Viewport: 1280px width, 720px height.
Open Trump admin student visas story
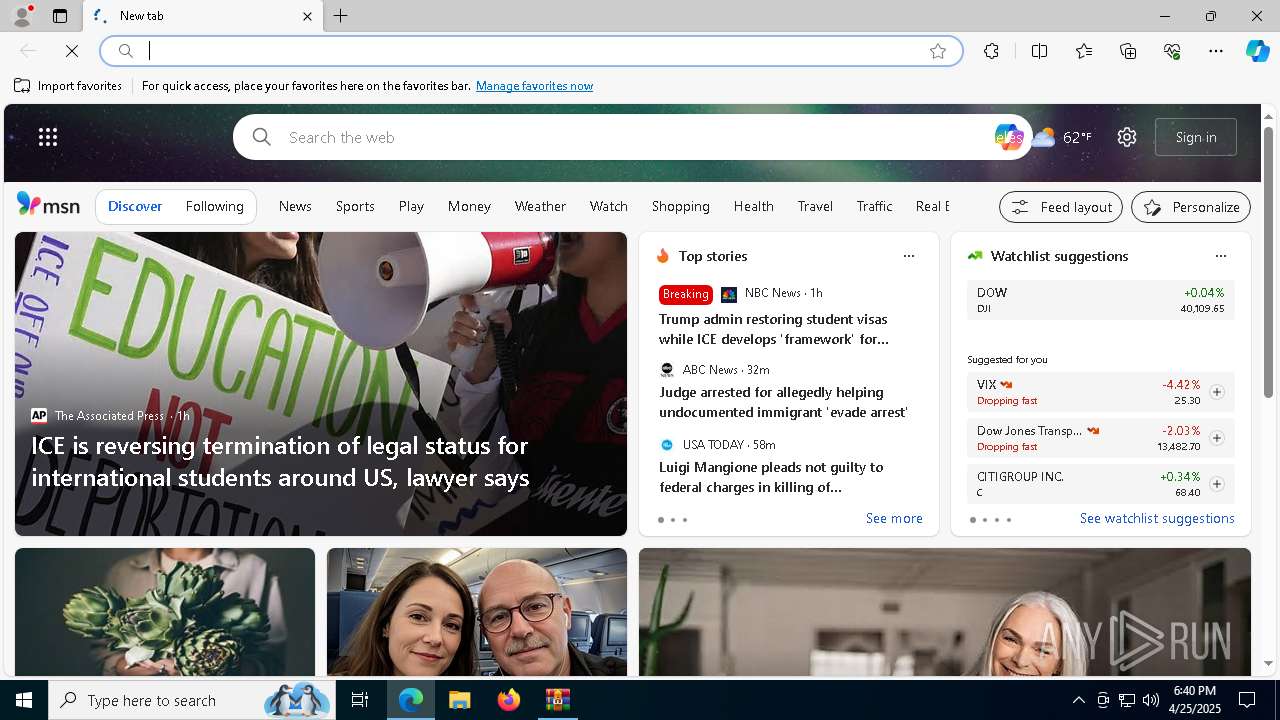pyautogui.click(x=774, y=329)
